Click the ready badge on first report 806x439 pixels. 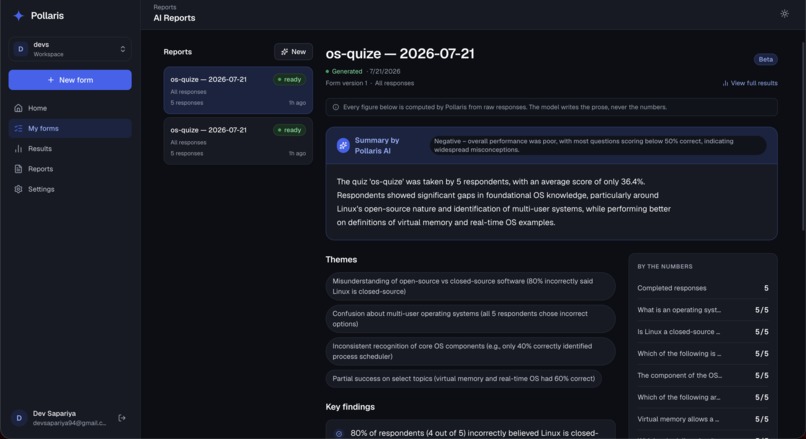tap(289, 80)
